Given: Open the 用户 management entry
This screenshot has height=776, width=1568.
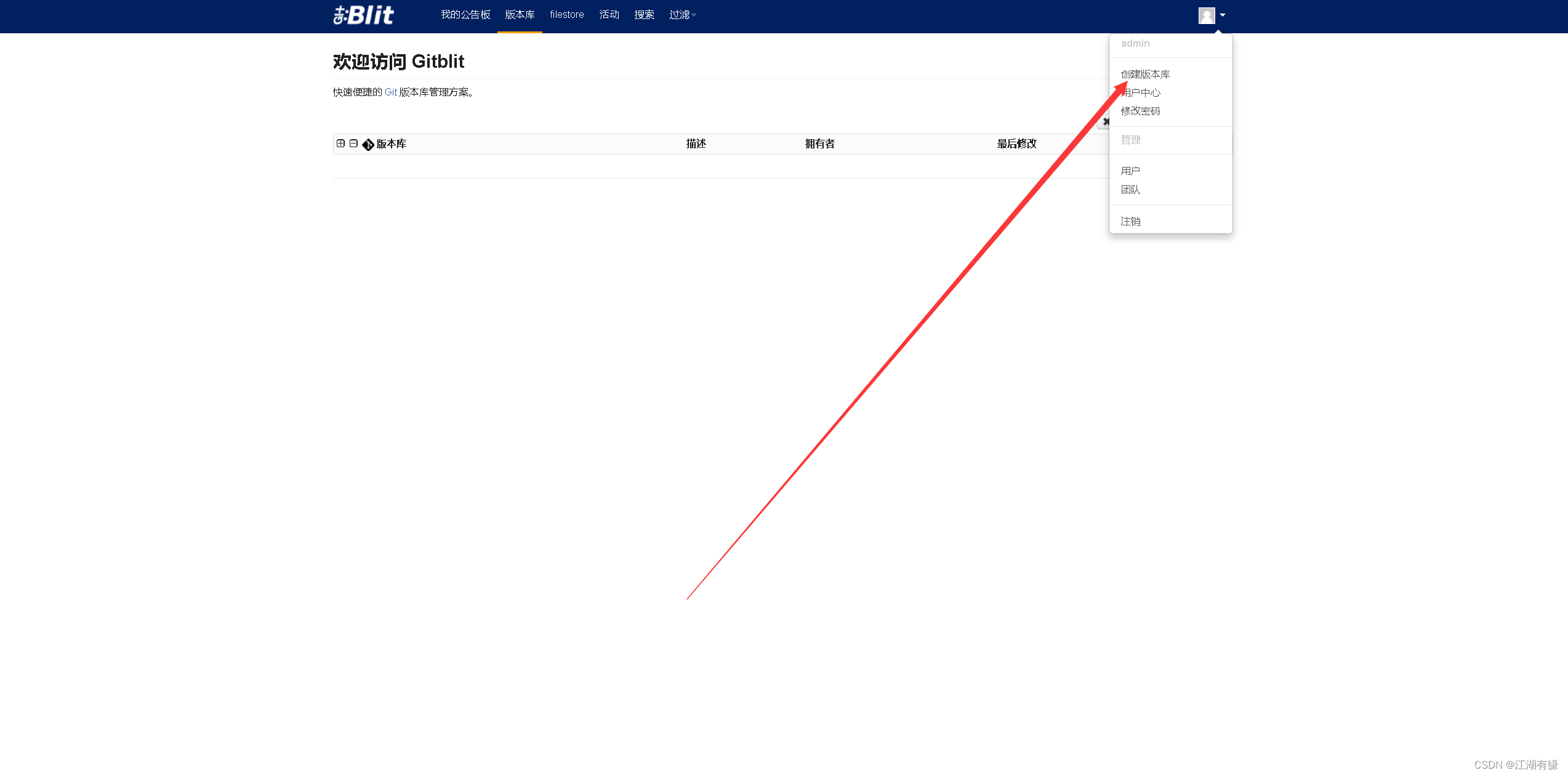Looking at the screenshot, I should (1130, 171).
